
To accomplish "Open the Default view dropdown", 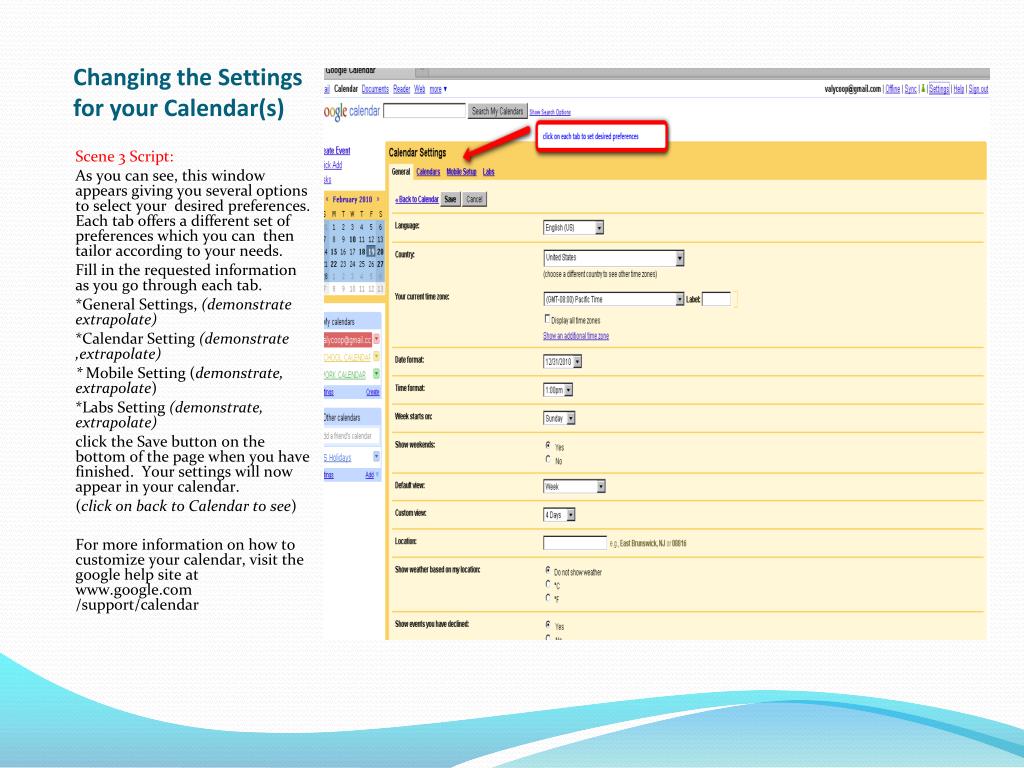I will point(574,487).
